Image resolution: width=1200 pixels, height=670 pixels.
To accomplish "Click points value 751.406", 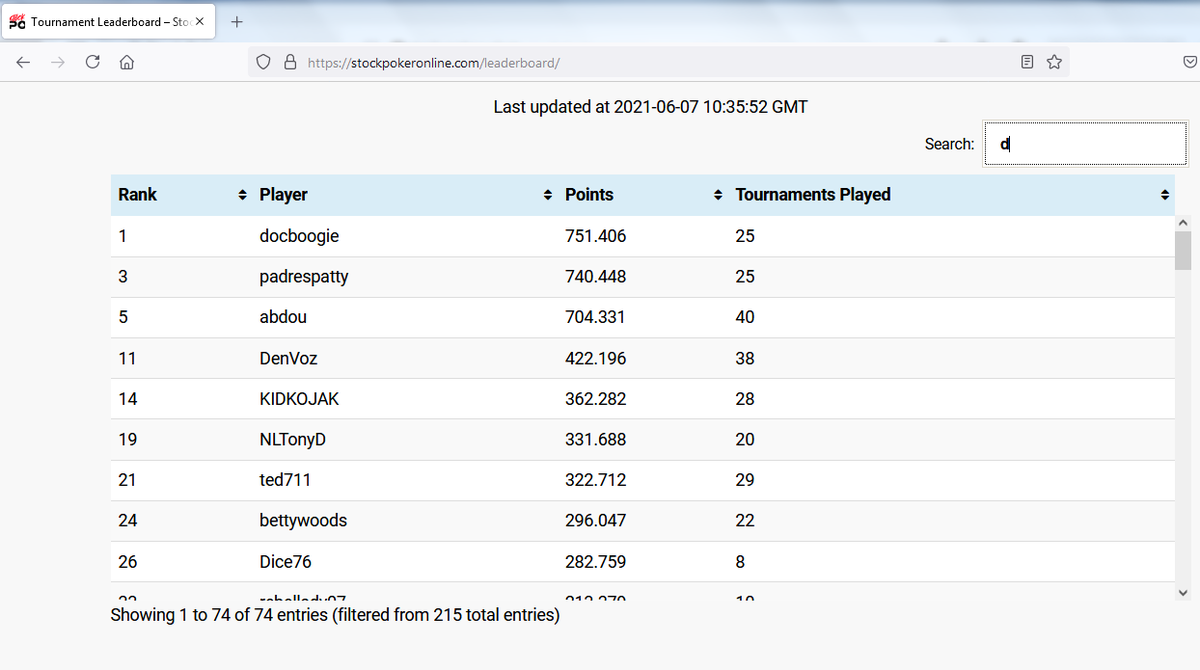I will tap(596, 236).
